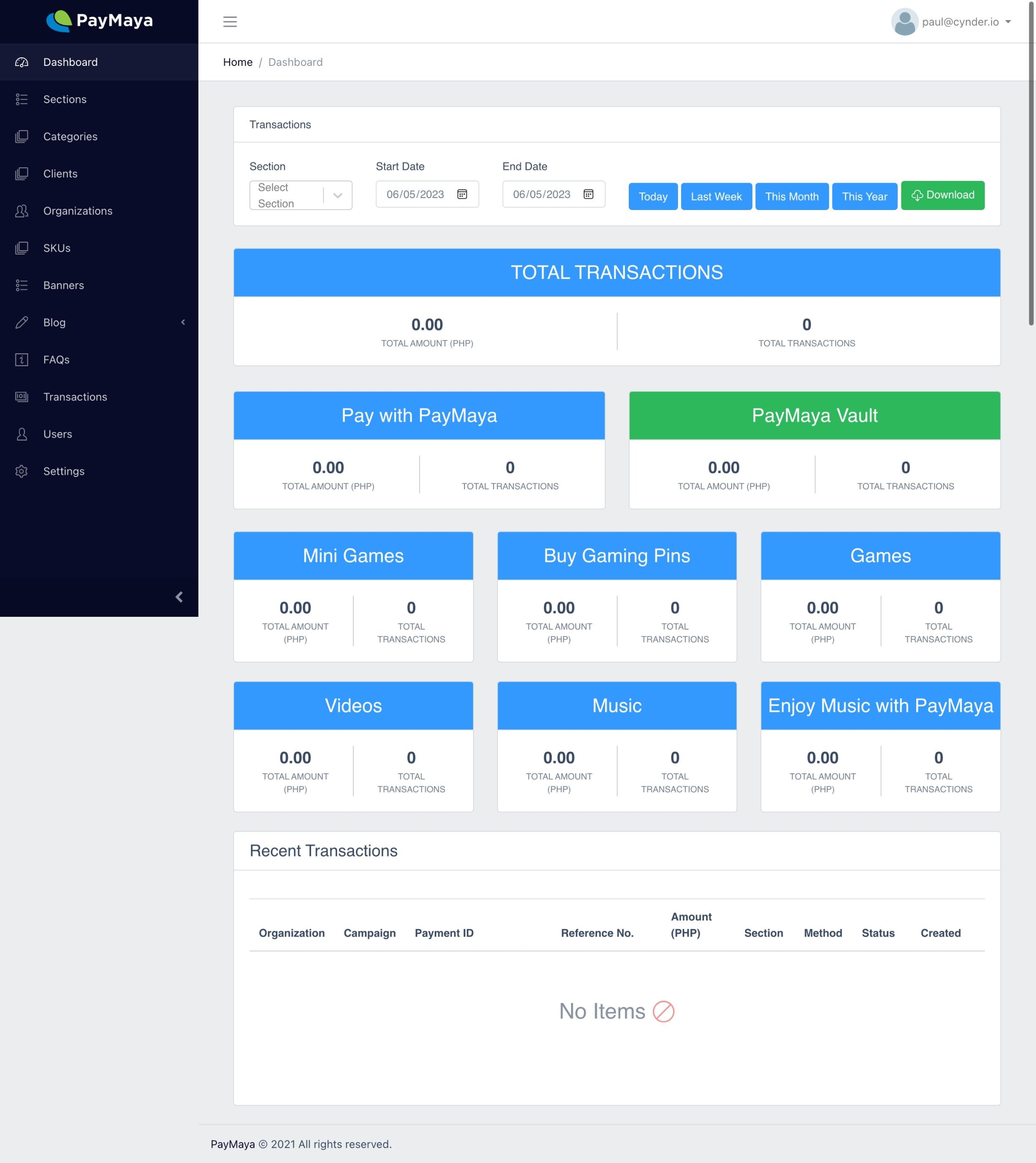The image size is (1036, 1163).
Task: Click the End Date input field
Action: click(x=554, y=194)
